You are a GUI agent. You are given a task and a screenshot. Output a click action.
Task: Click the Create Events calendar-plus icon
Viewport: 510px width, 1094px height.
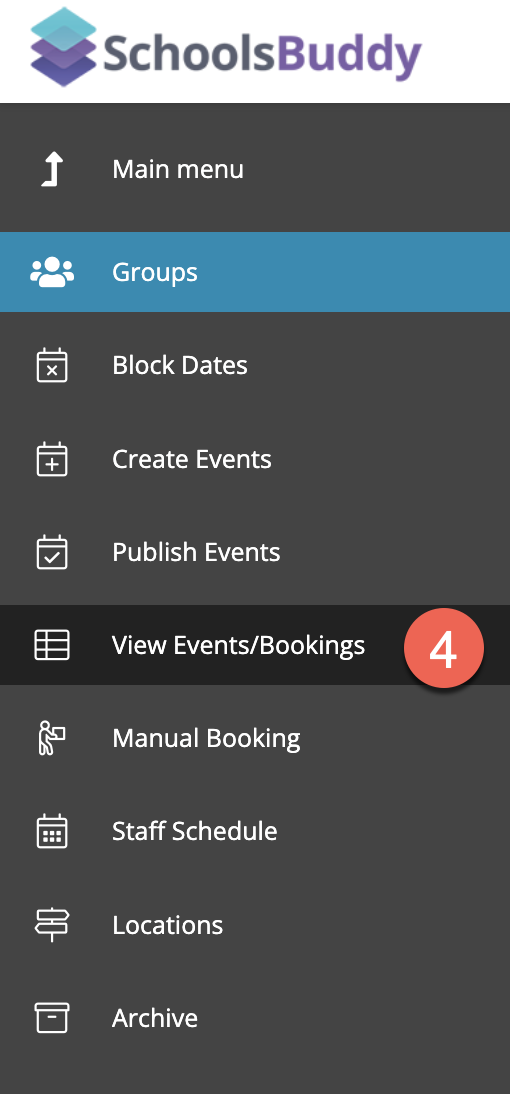coord(52,459)
